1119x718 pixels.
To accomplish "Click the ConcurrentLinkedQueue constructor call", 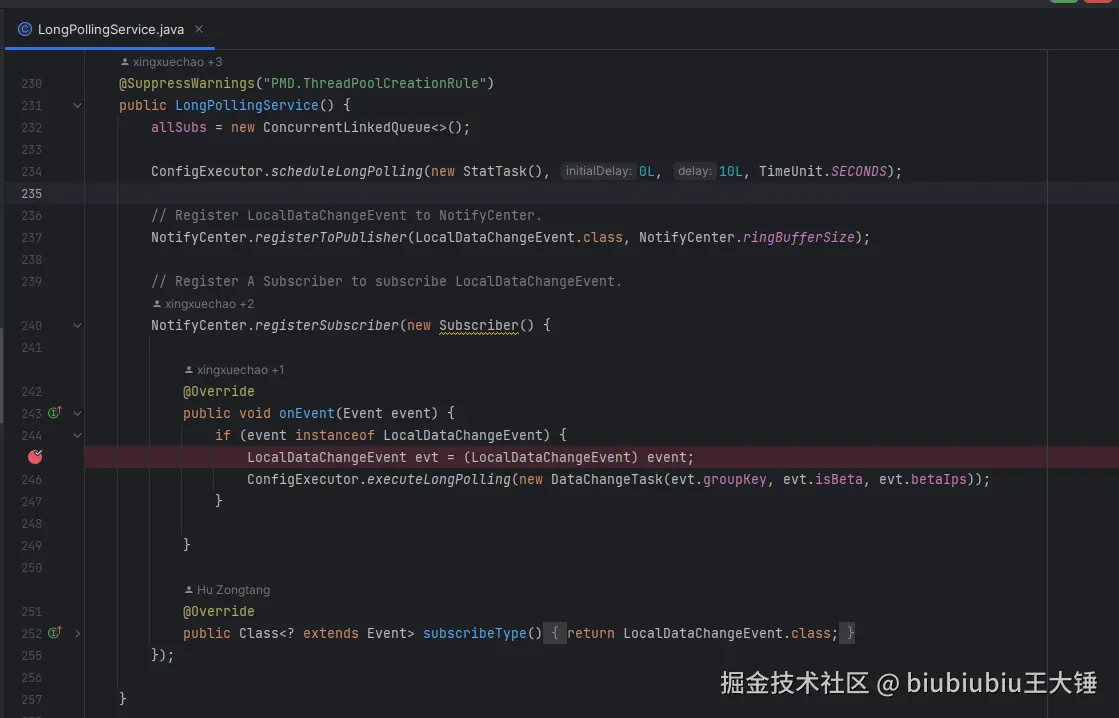I will [346, 128].
